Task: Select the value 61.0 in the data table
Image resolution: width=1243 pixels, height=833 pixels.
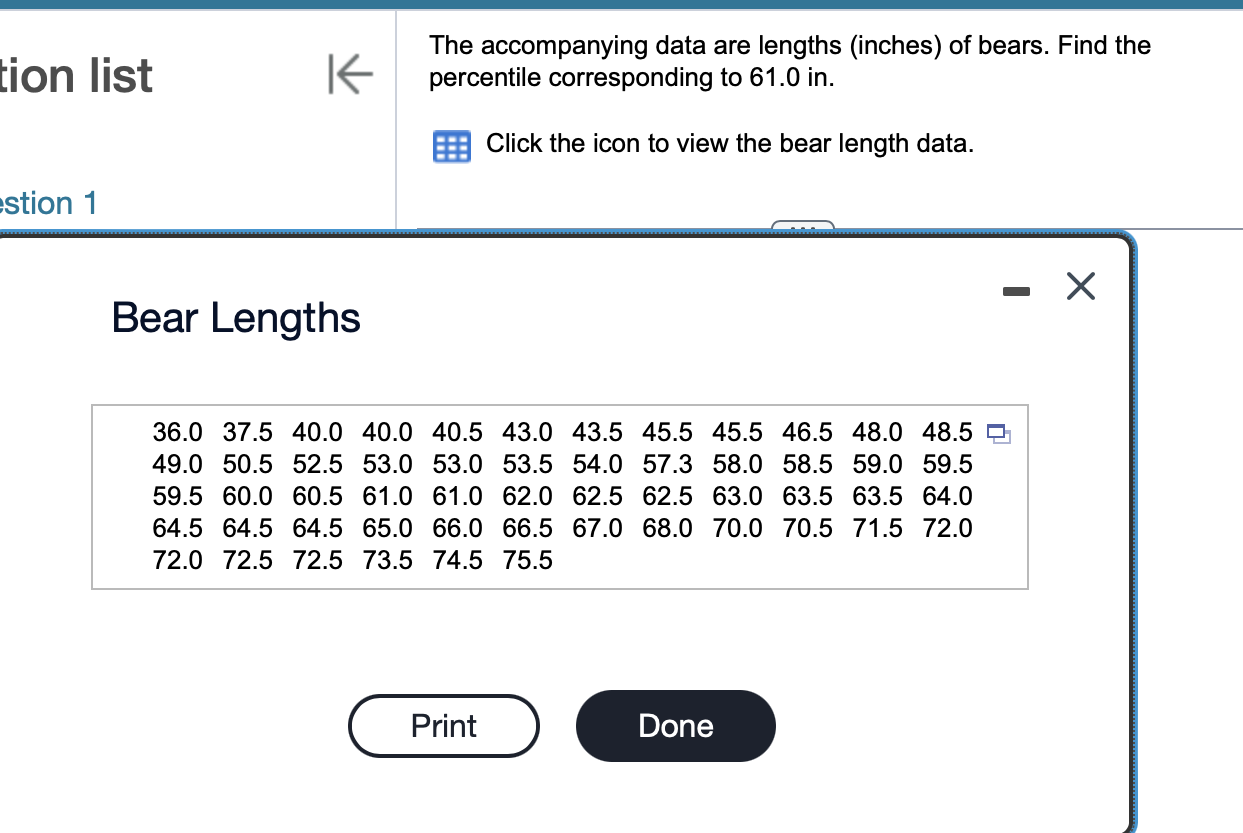Action: coord(387,496)
